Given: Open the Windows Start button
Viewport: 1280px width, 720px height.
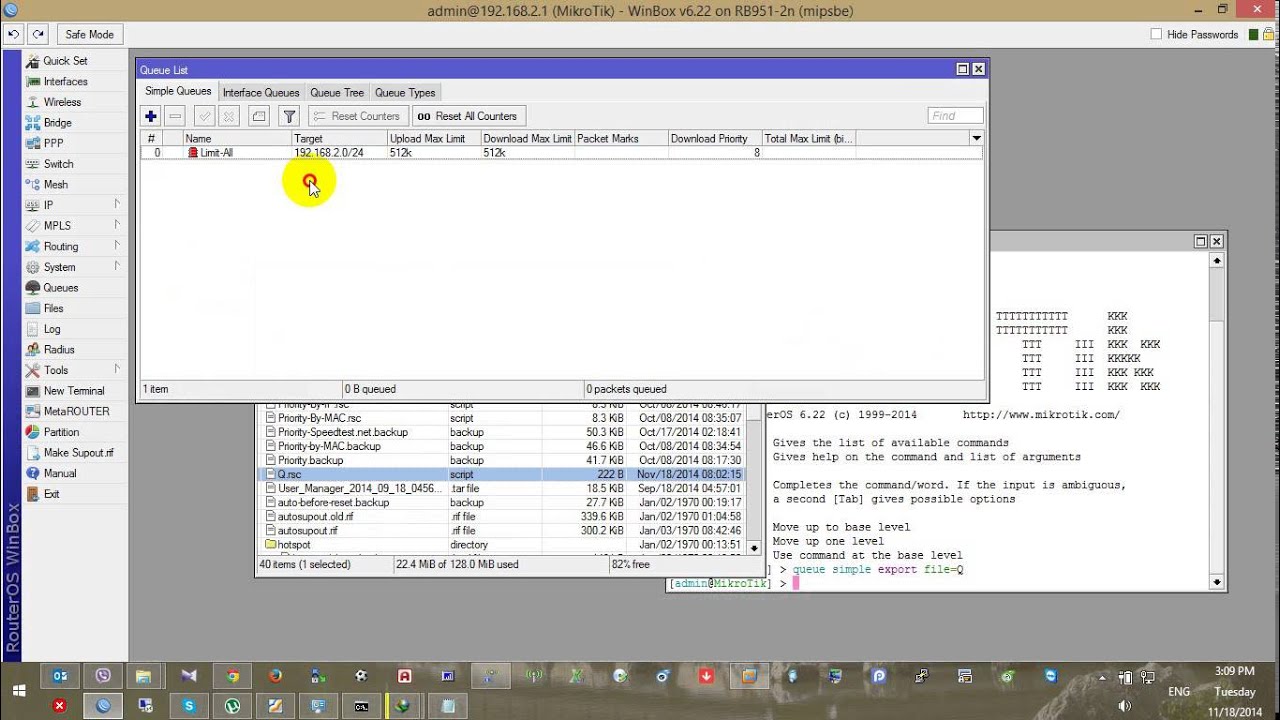Looking at the screenshot, I should pyautogui.click(x=19, y=691).
